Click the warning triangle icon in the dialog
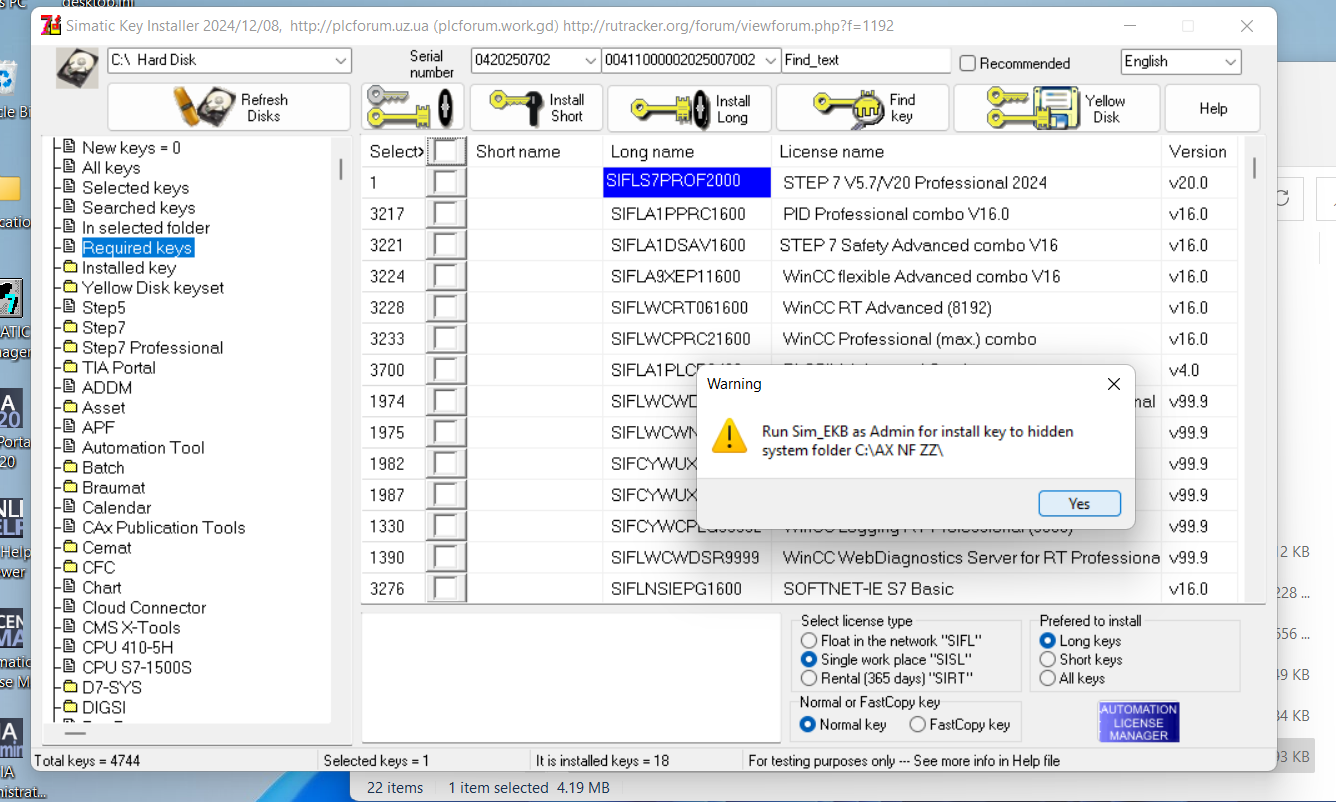The width and height of the screenshot is (1336, 802). pyautogui.click(x=730, y=436)
